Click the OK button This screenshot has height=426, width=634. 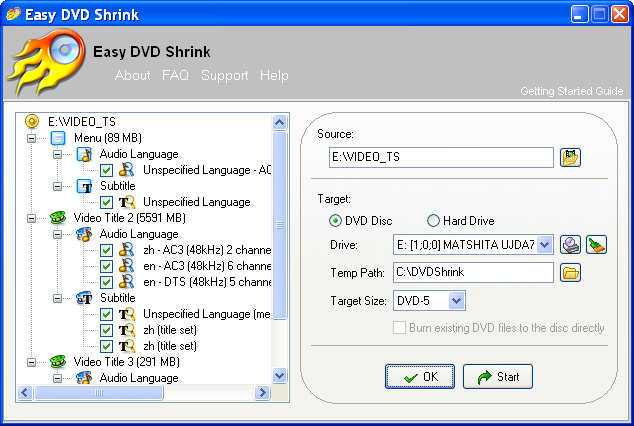coord(420,377)
